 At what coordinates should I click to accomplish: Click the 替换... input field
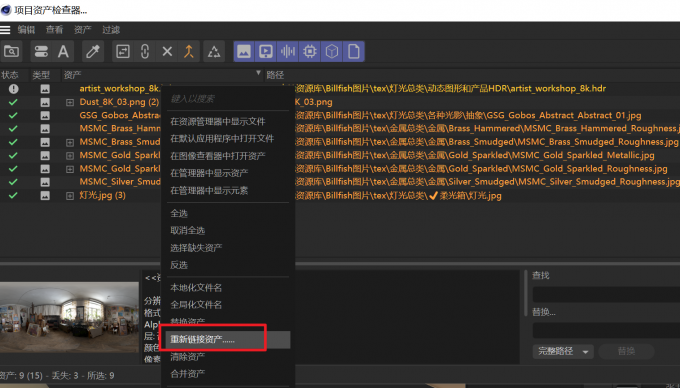pos(606,330)
